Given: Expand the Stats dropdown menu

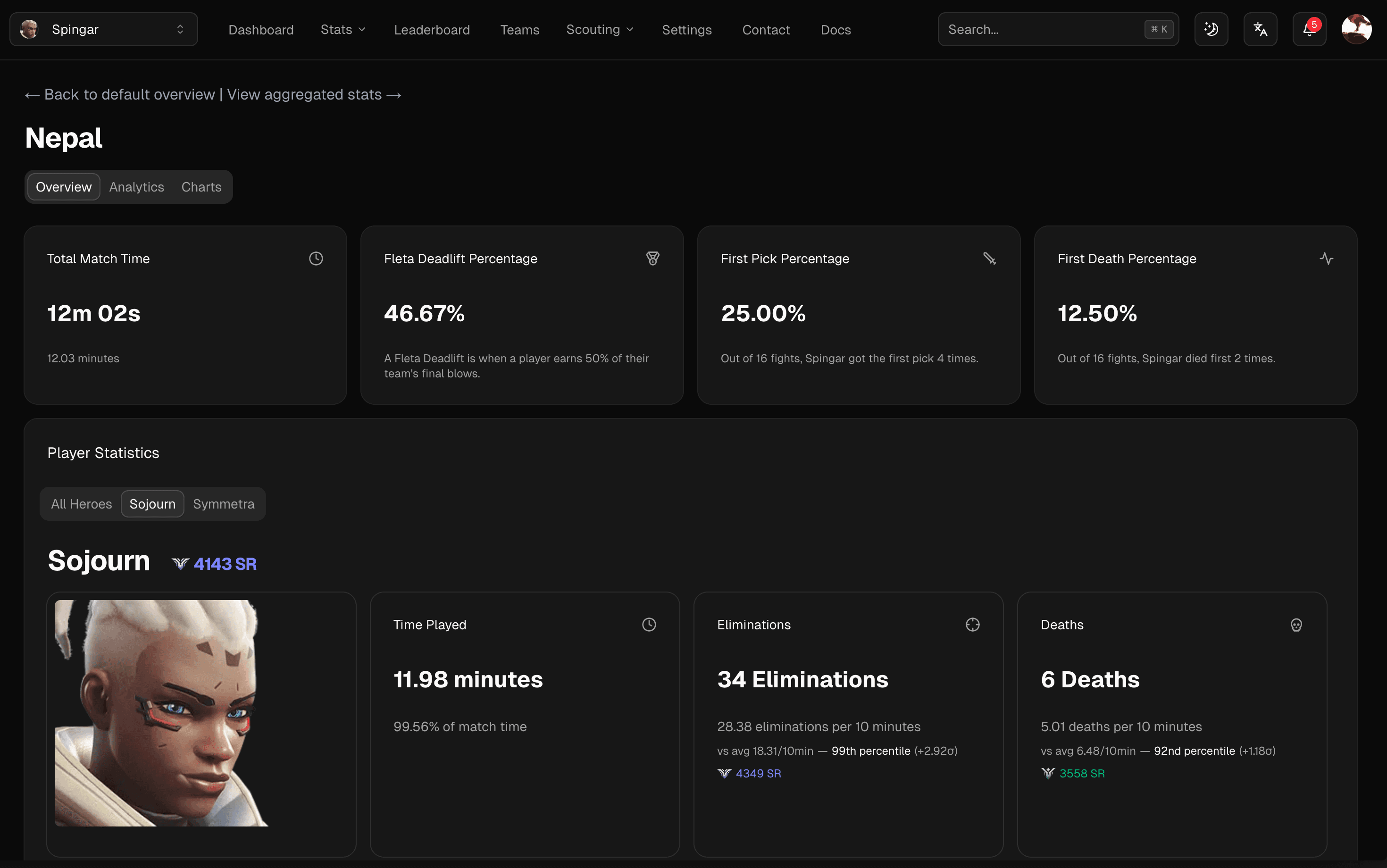Looking at the screenshot, I should (x=343, y=29).
